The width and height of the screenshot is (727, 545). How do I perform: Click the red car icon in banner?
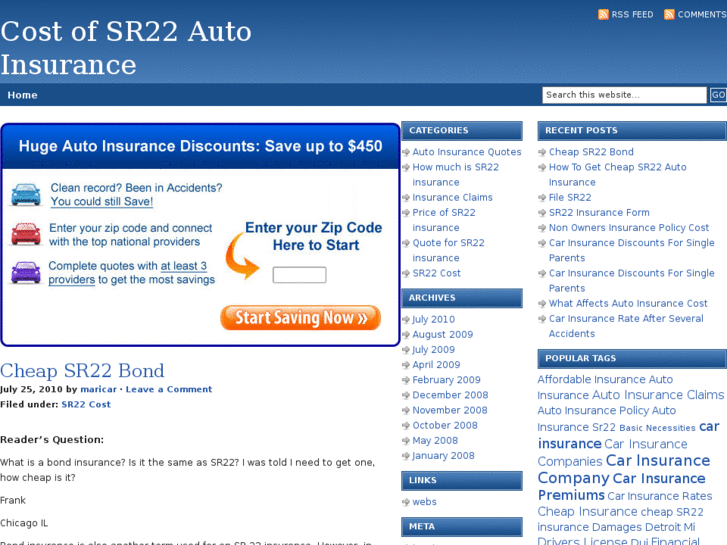click(x=26, y=233)
